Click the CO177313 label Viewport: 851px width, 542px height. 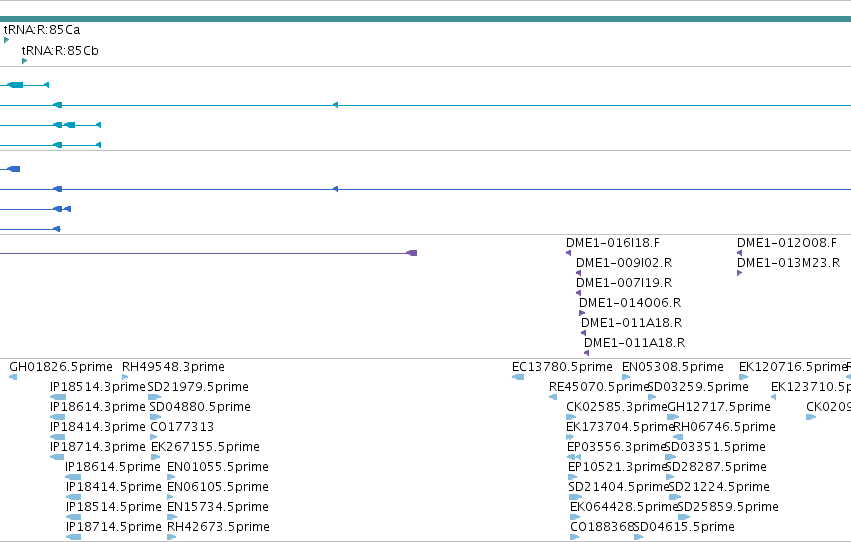click(x=182, y=428)
